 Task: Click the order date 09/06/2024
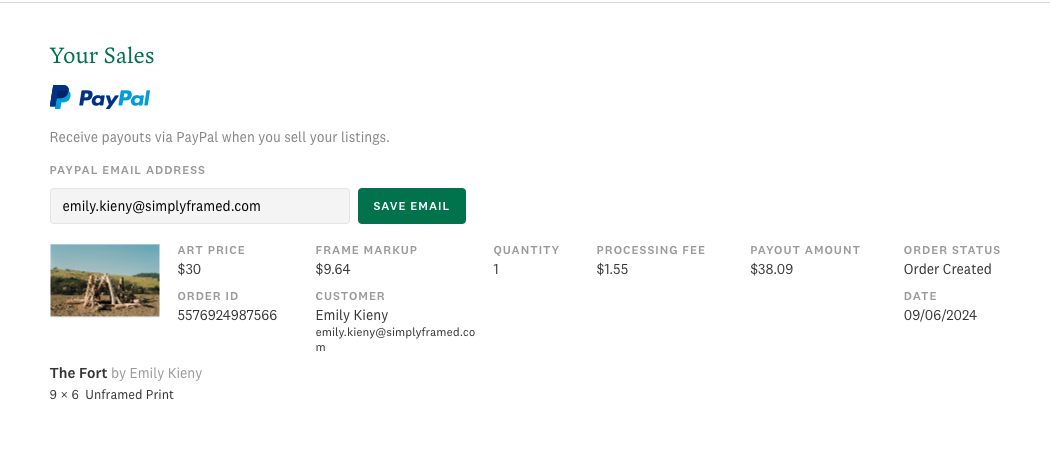tap(940, 315)
